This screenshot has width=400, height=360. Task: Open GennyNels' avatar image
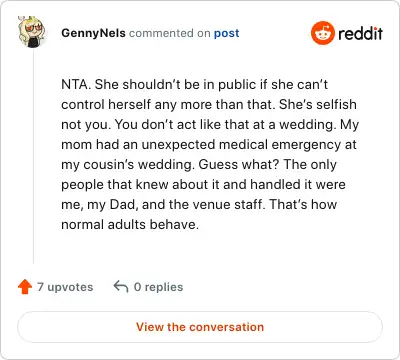point(32,32)
